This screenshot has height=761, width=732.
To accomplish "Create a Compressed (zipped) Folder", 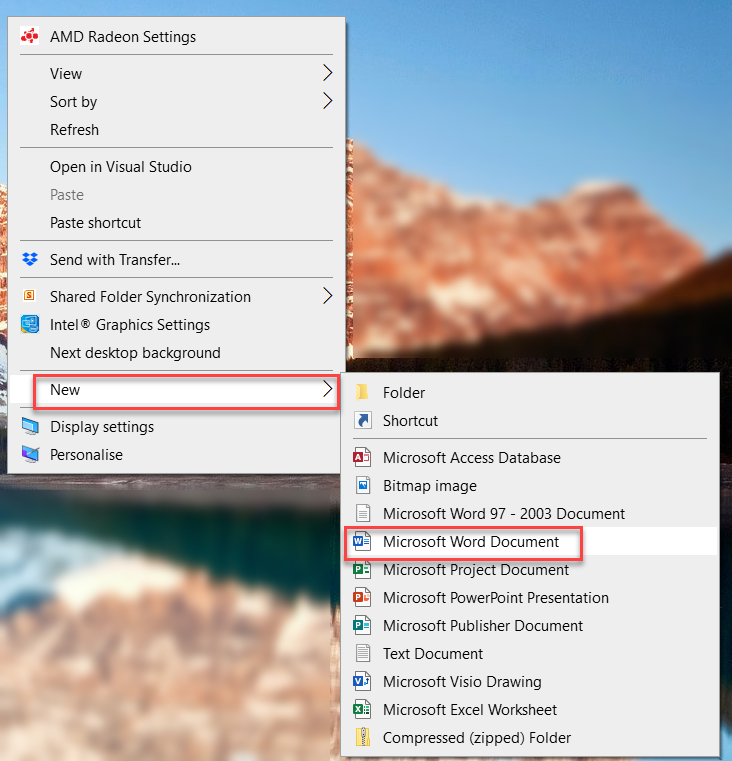I will [x=530, y=738].
